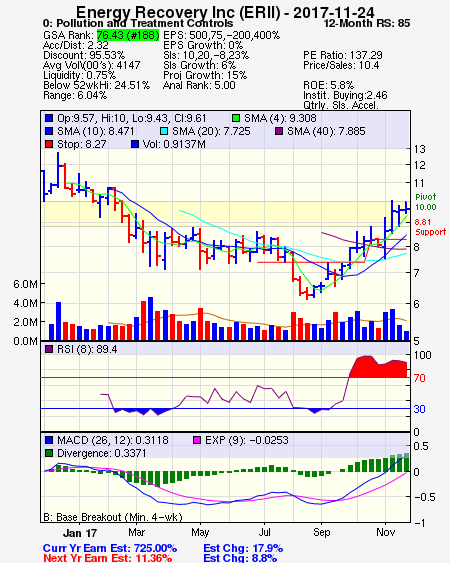The height and width of the screenshot is (563, 450).
Task: Click the Est Chg: 17.9% text
Action: [243, 549]
